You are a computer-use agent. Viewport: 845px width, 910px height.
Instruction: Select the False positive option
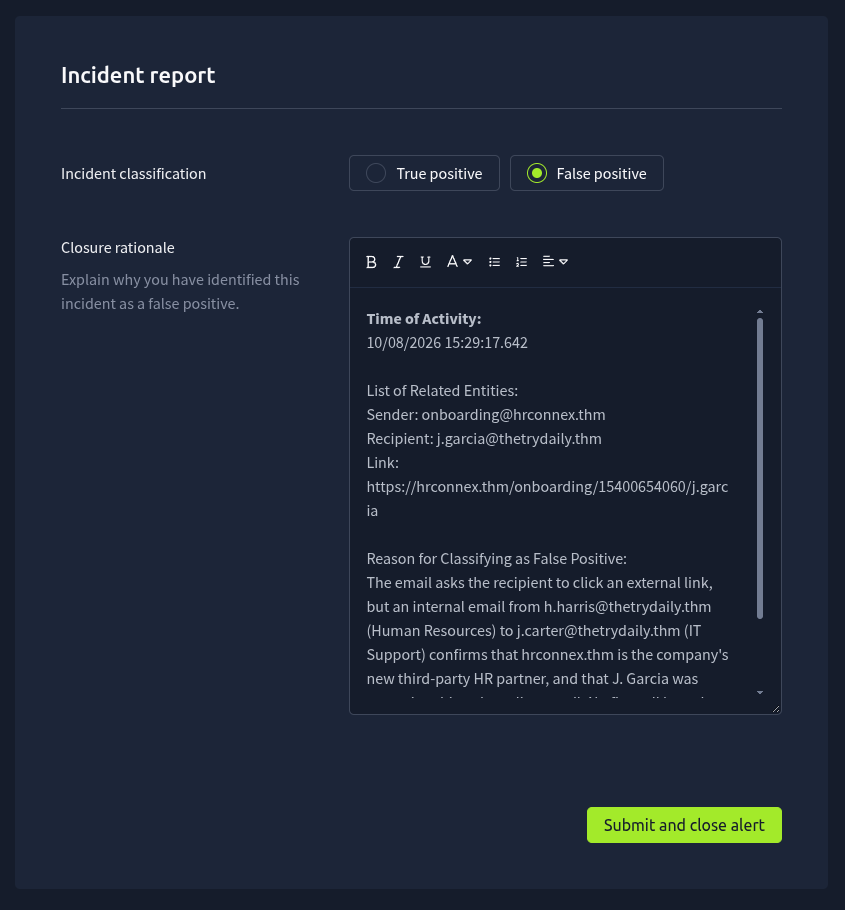587,173
